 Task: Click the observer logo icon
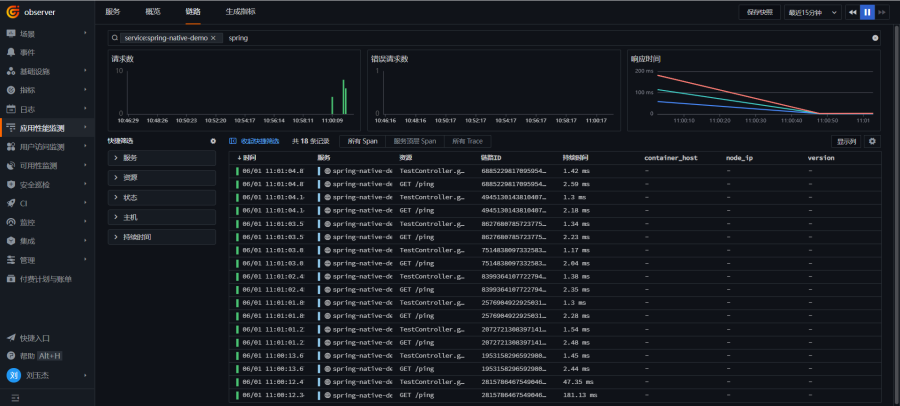pos(13,11)
